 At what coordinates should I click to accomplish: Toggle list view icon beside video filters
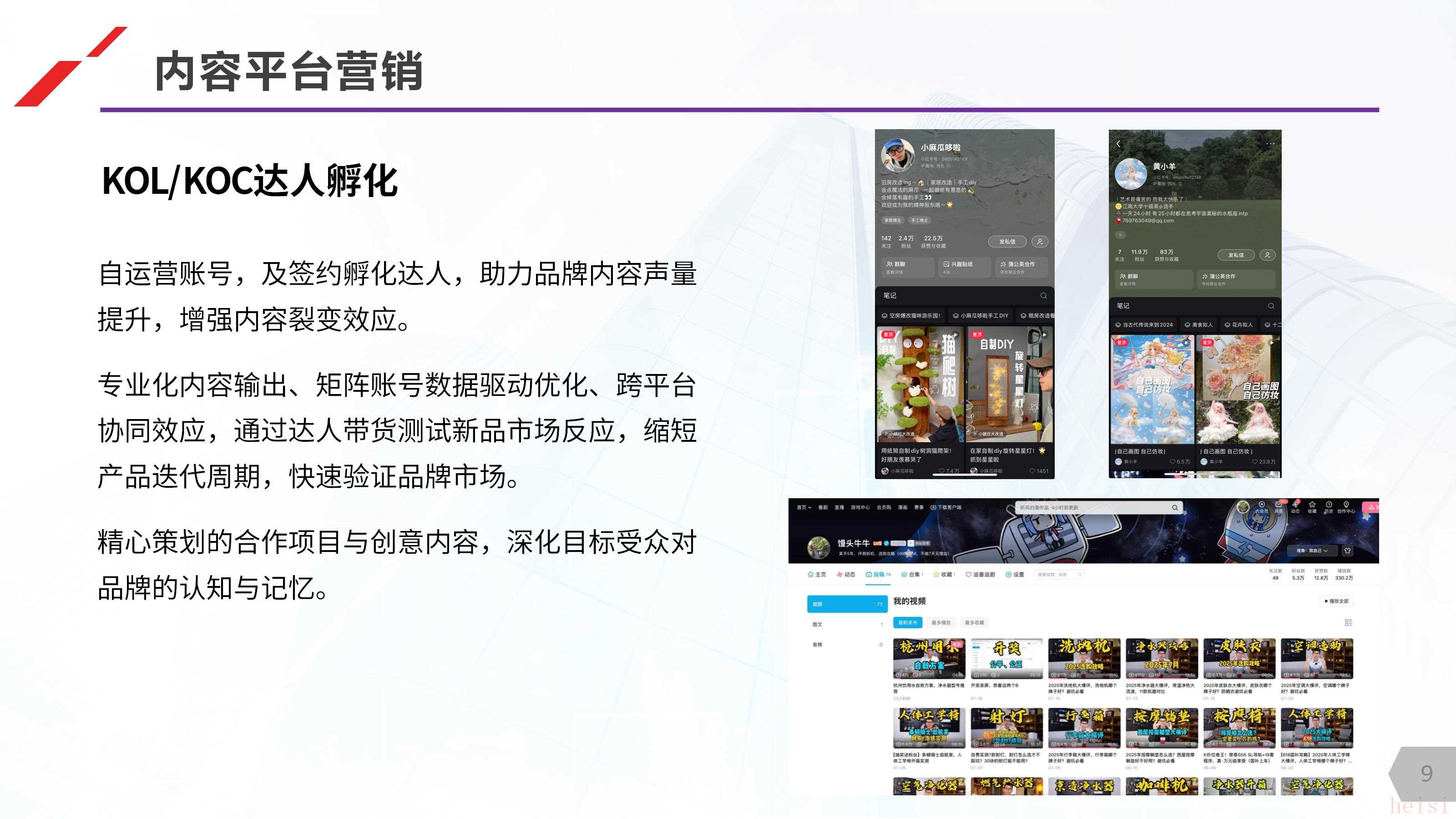[1348, 622]
